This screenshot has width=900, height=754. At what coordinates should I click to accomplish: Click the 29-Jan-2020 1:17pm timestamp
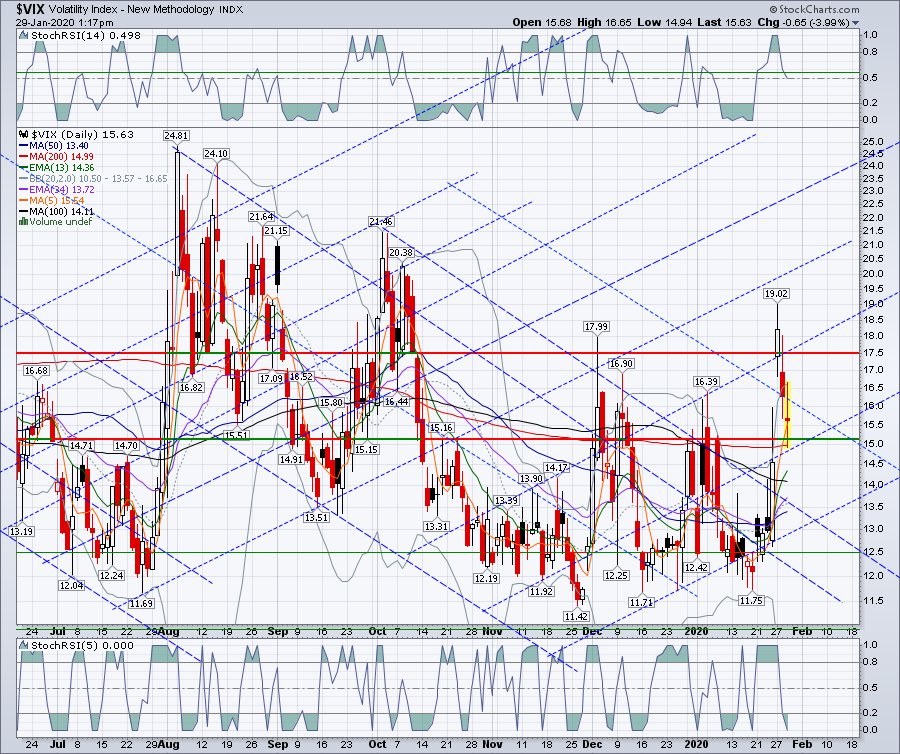pos(64,23)
